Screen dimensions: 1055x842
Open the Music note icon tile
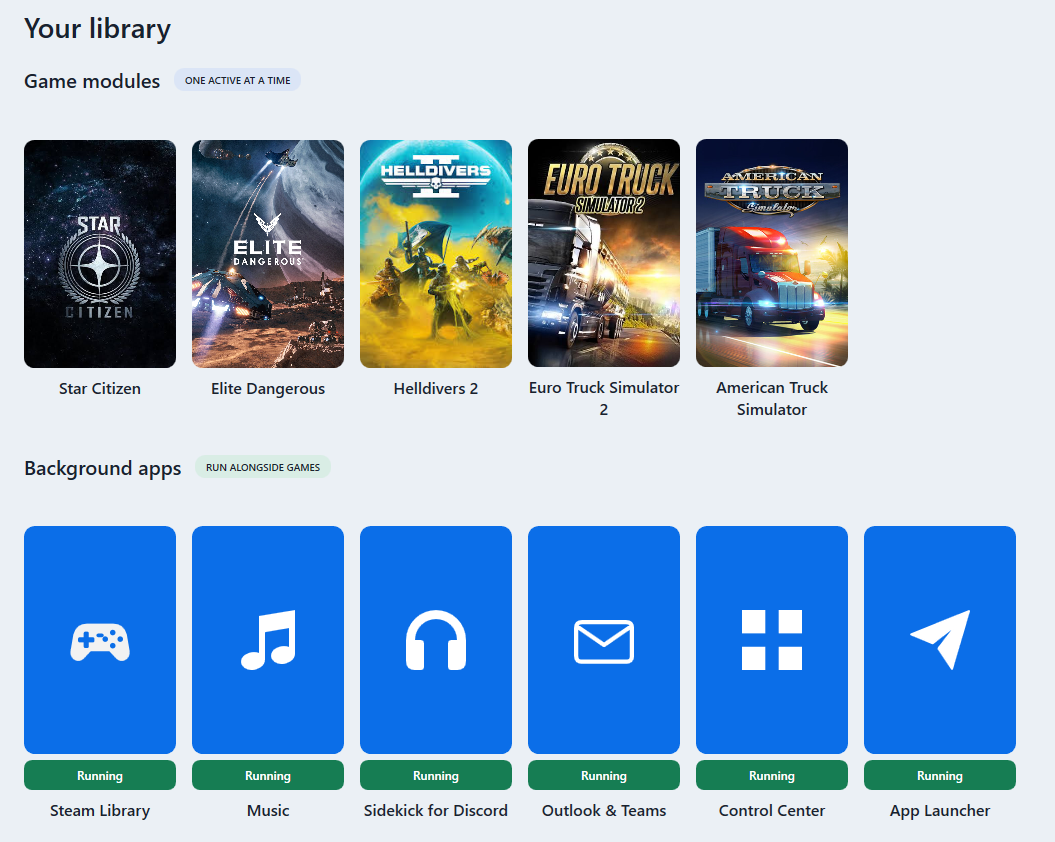click(268, 639)
